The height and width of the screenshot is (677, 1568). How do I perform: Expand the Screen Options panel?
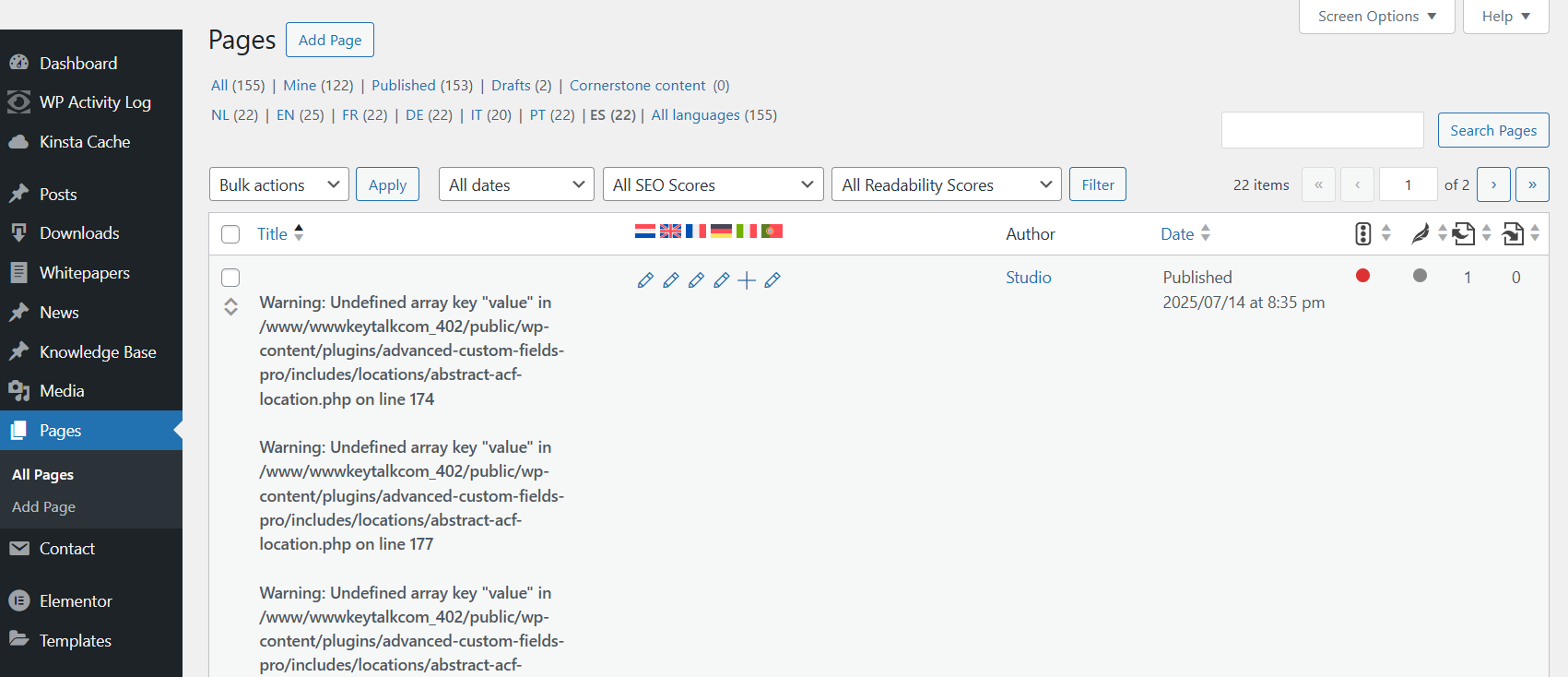(1377, 17)
